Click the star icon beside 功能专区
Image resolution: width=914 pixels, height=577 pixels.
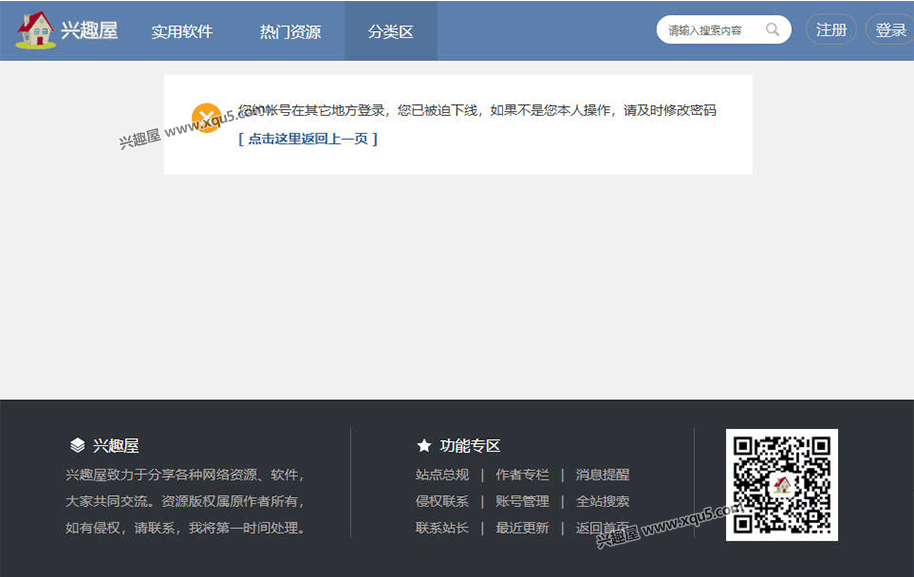[x=424, y=446]
